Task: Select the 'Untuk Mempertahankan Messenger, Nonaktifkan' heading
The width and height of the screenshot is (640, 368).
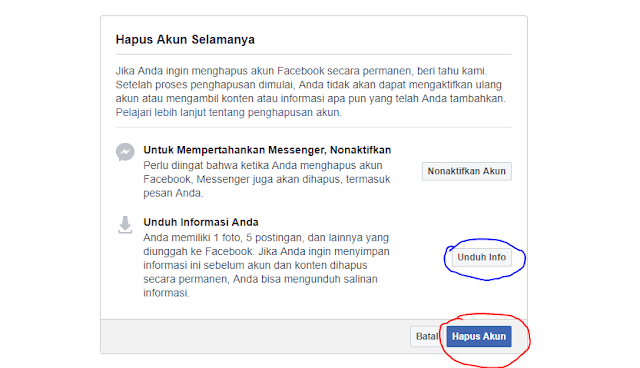Action: pyautogui.click(x=267, y=150)
